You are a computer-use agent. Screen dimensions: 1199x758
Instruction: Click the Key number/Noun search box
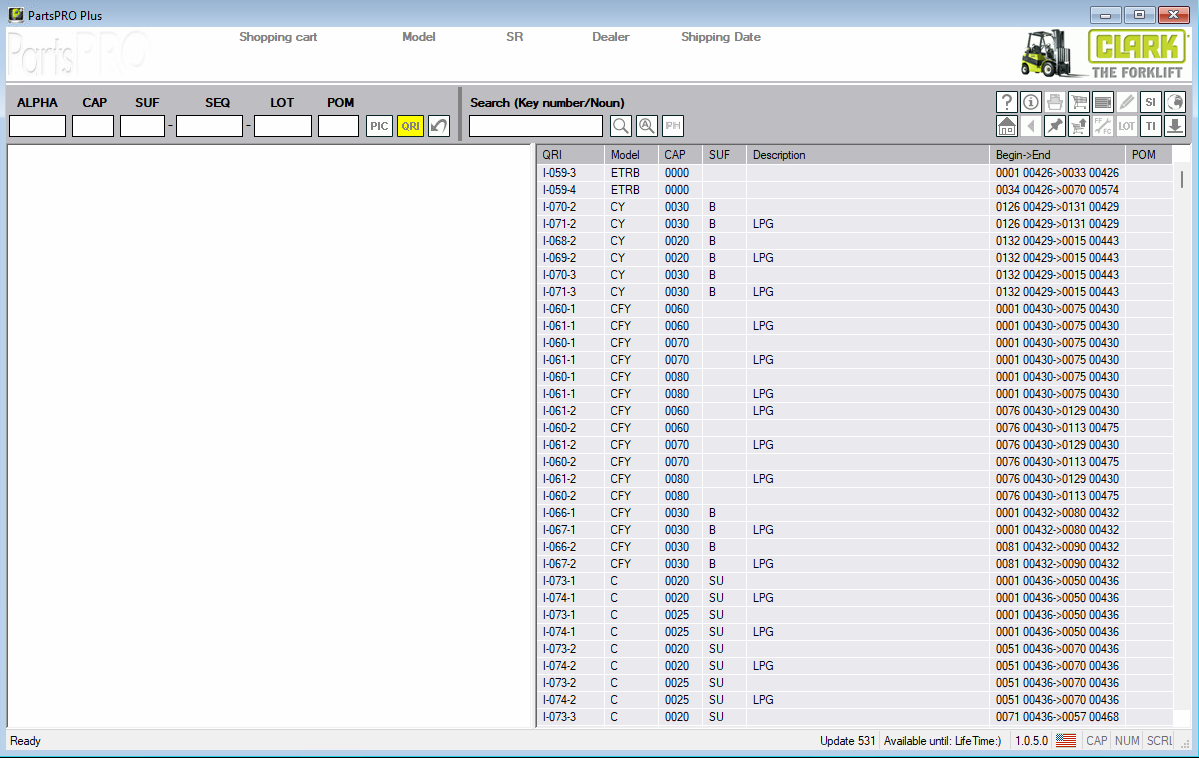(536, 126)
